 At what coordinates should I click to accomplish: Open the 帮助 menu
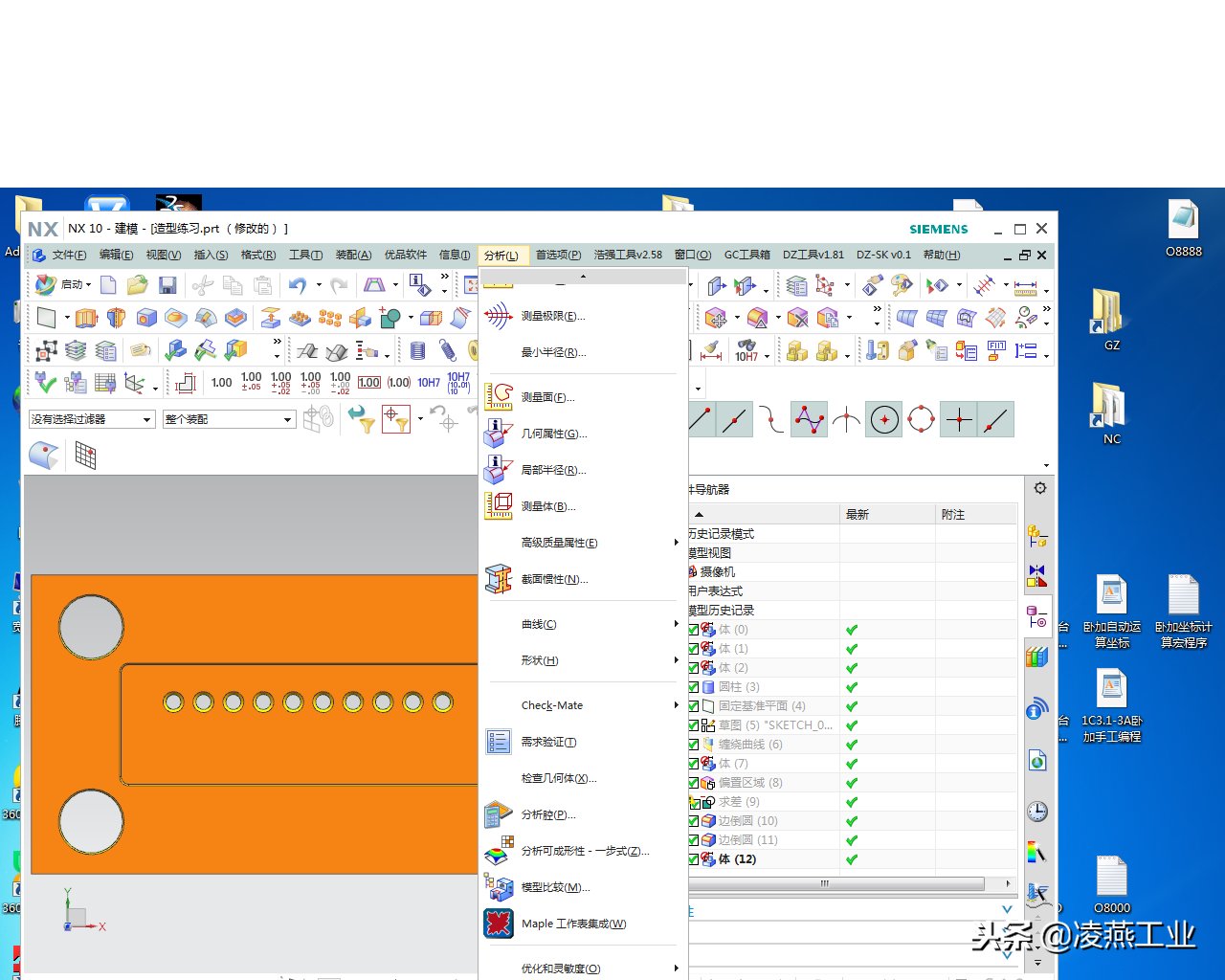click(941, 255)
